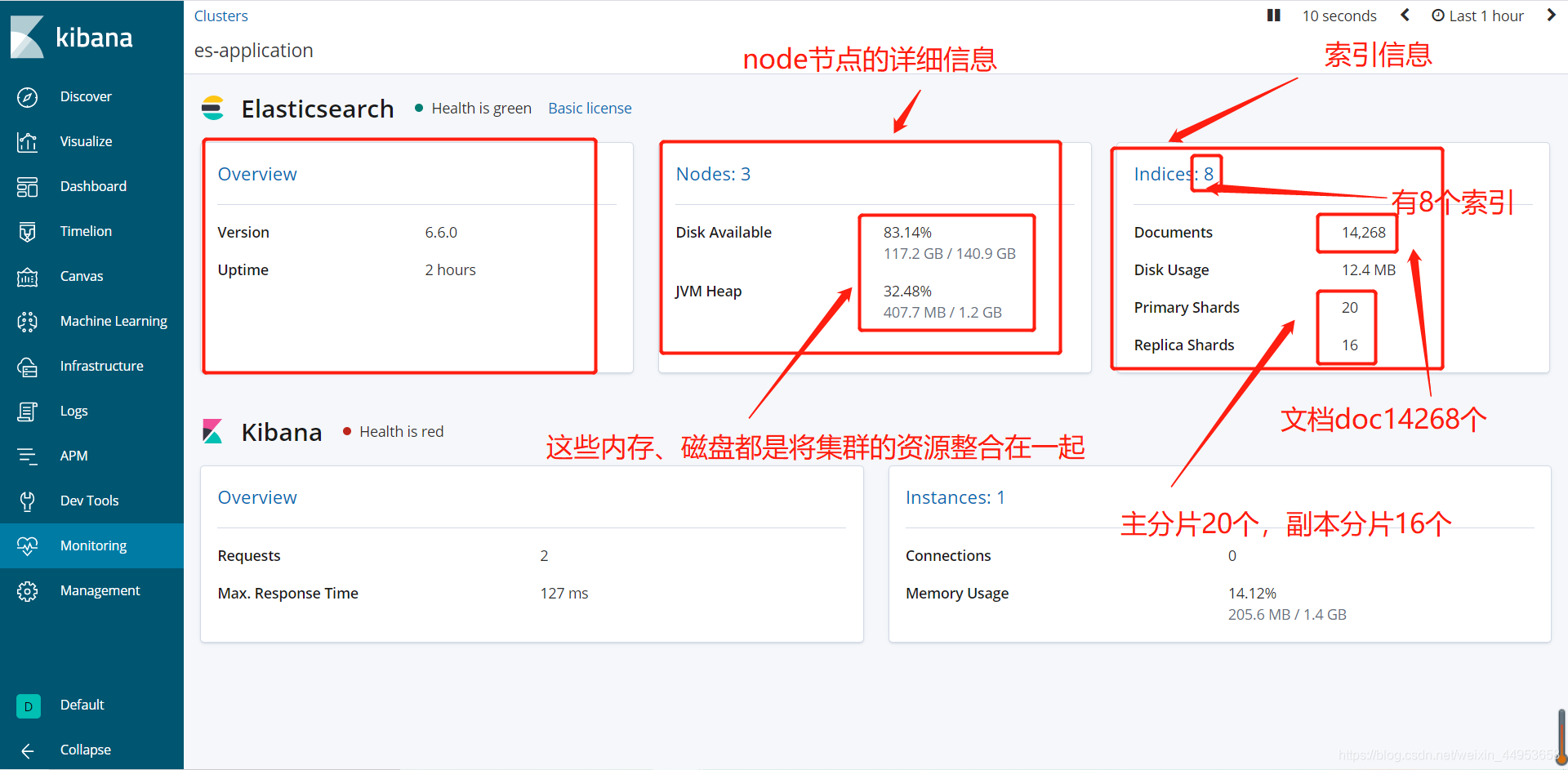
Task: Click the Clusters breadcrumb link
Action: (x=220, y=16)
